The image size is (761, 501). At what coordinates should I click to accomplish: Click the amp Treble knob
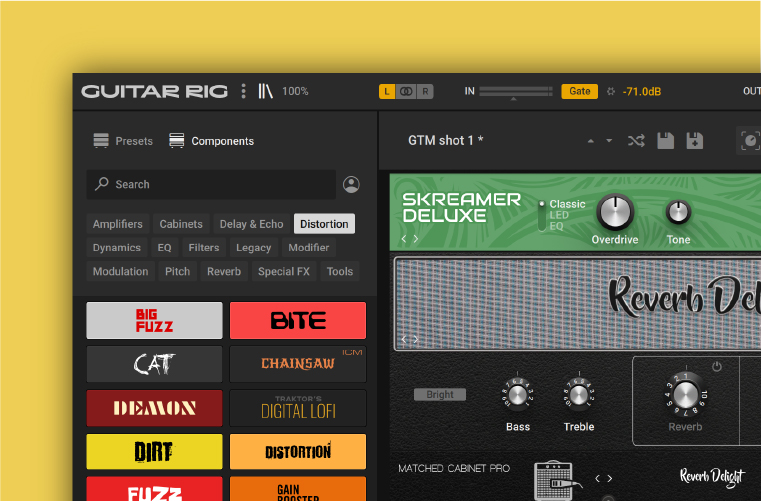579,395
